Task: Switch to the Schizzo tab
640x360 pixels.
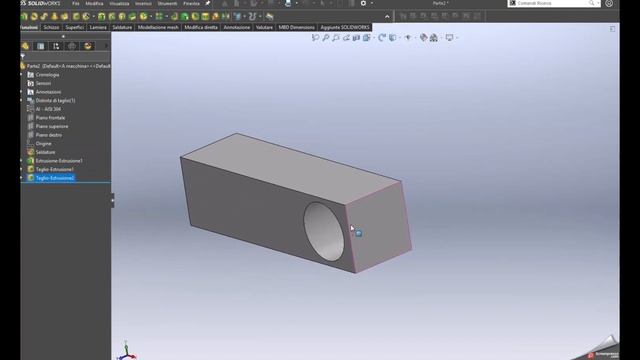Action: 51,27
